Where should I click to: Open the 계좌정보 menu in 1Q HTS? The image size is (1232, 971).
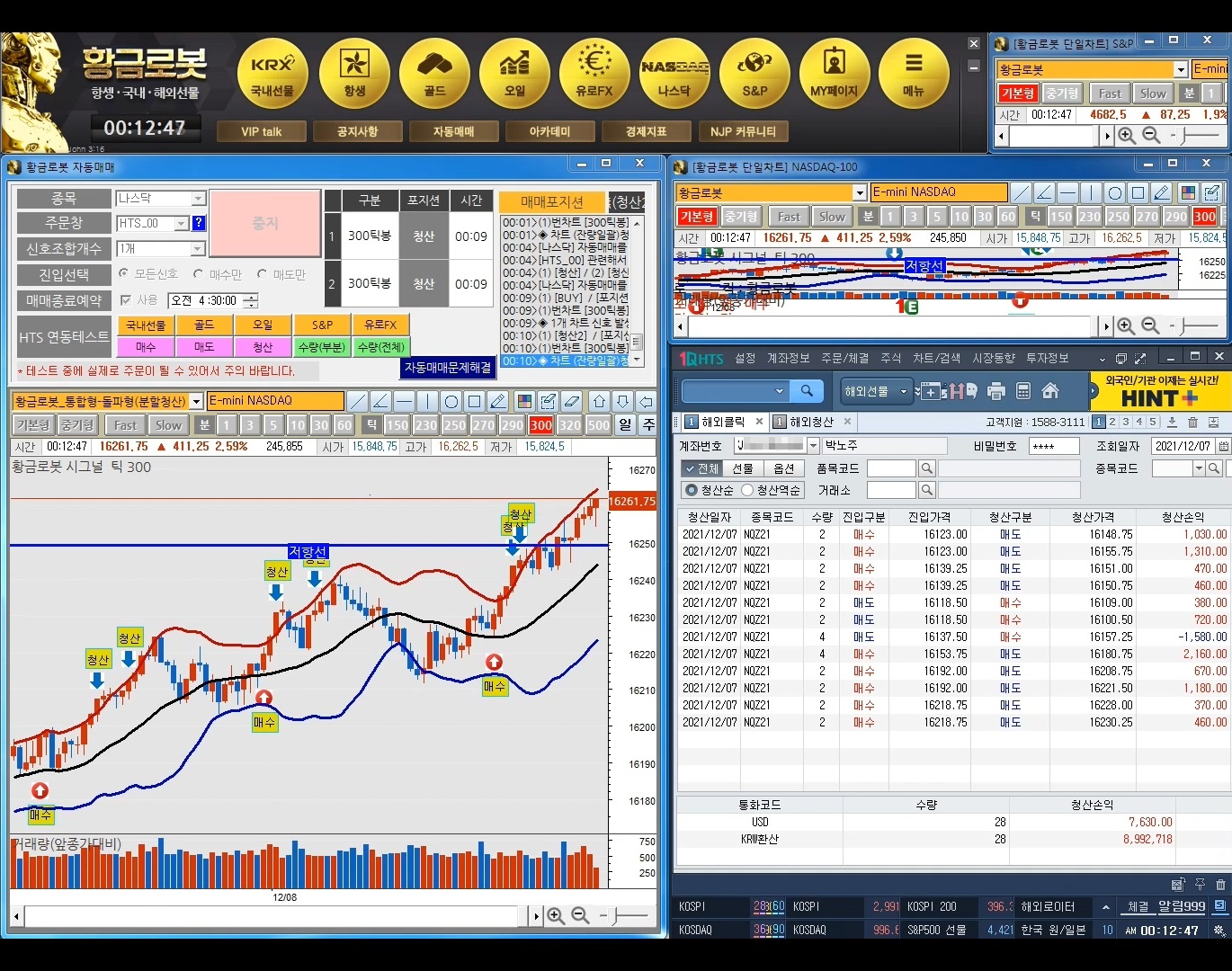[x=789, y=358]
